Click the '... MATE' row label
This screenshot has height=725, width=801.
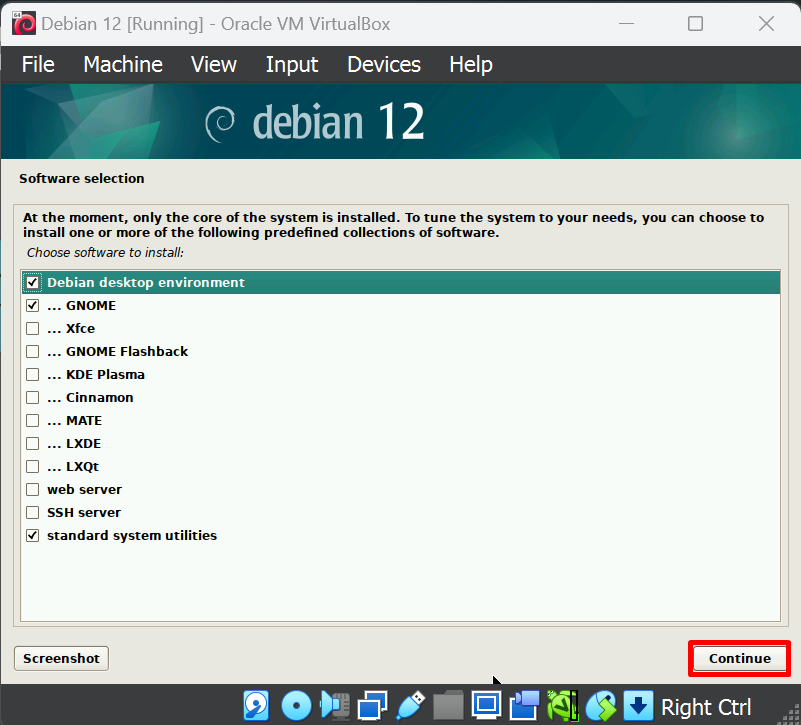coord(75,420)
